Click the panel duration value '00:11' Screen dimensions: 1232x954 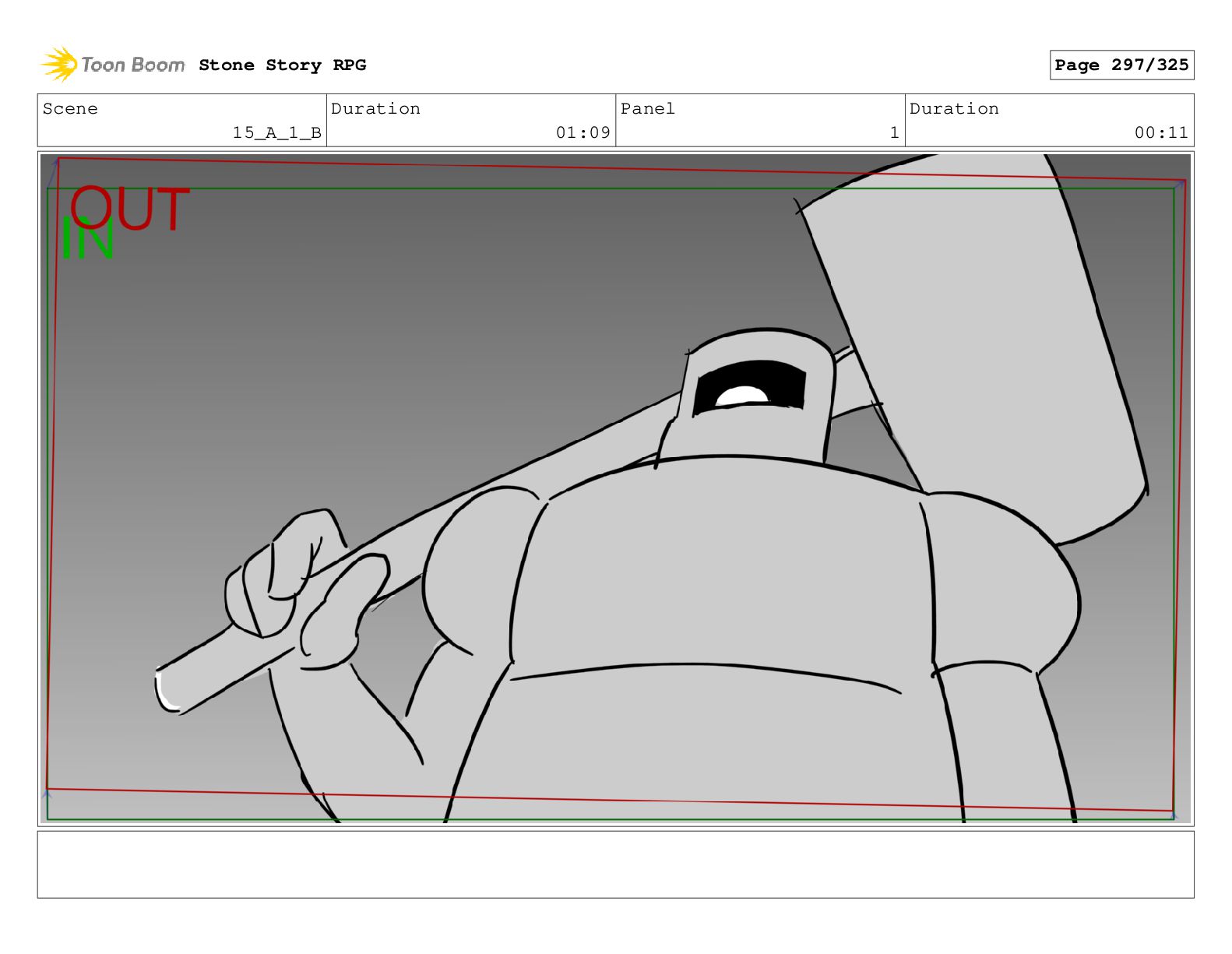point(1161,133)
